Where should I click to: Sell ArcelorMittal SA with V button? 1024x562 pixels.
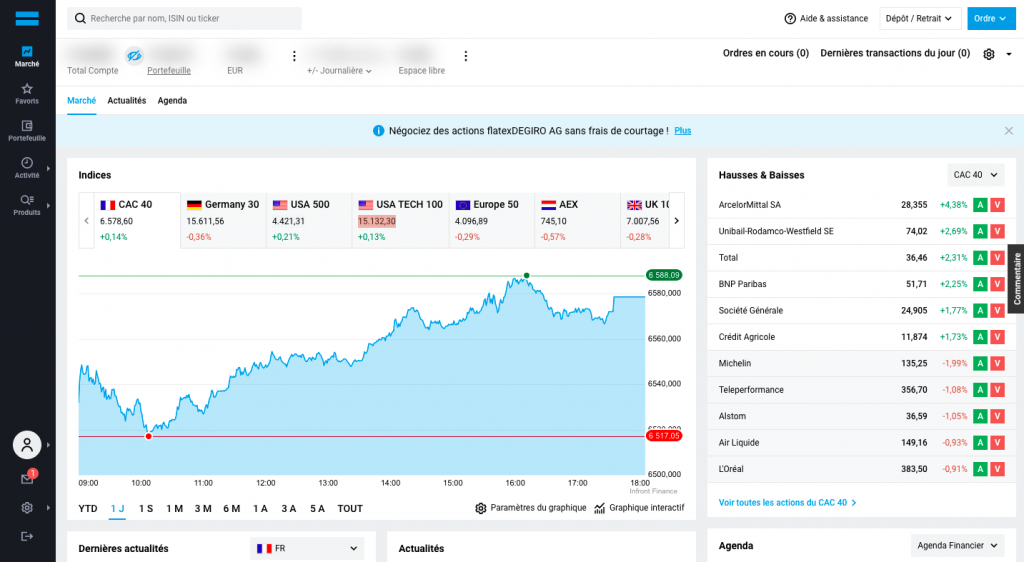pos(997,205)
